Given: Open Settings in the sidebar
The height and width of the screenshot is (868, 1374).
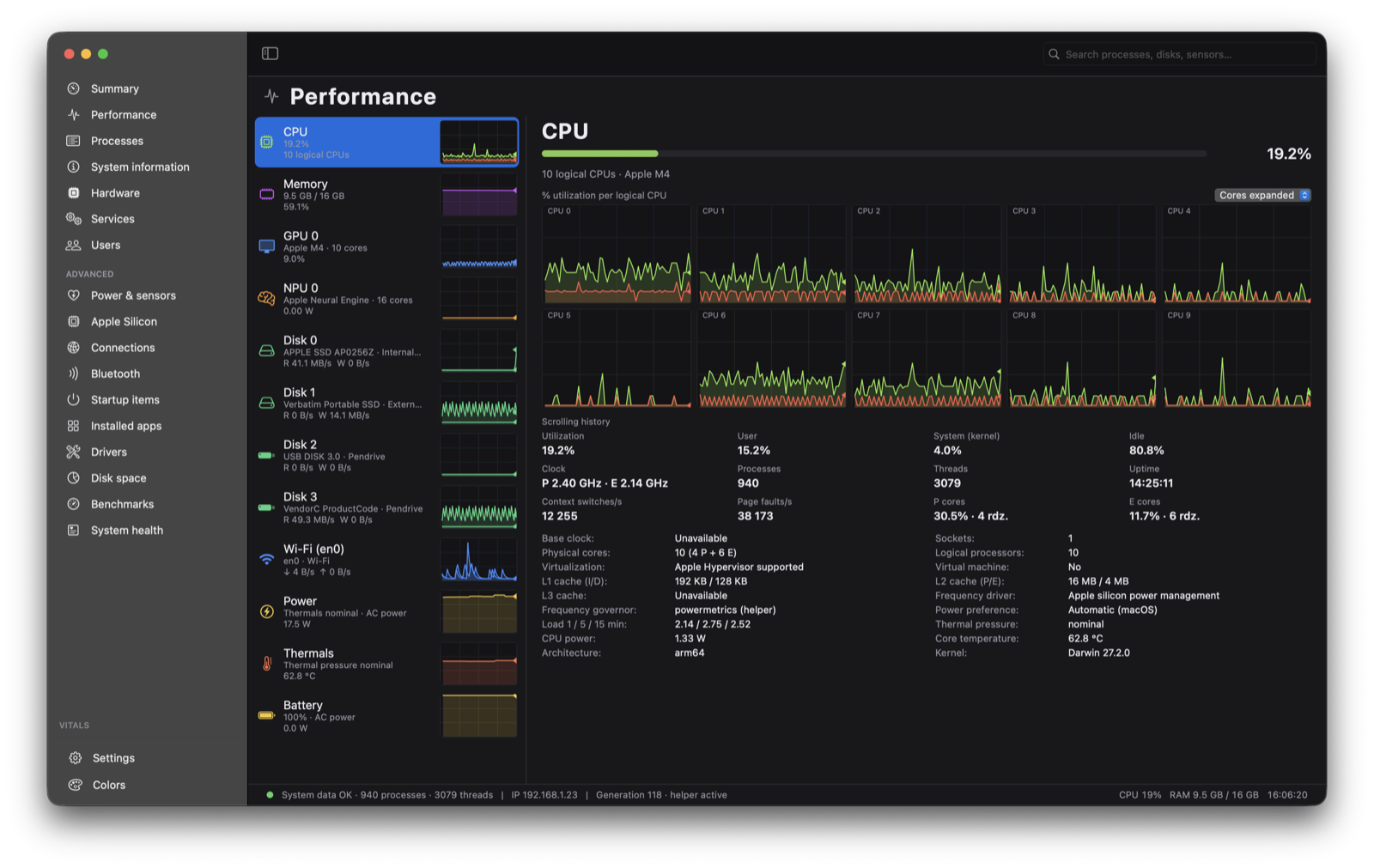Looking at the screenshot, I should point(113,758).
